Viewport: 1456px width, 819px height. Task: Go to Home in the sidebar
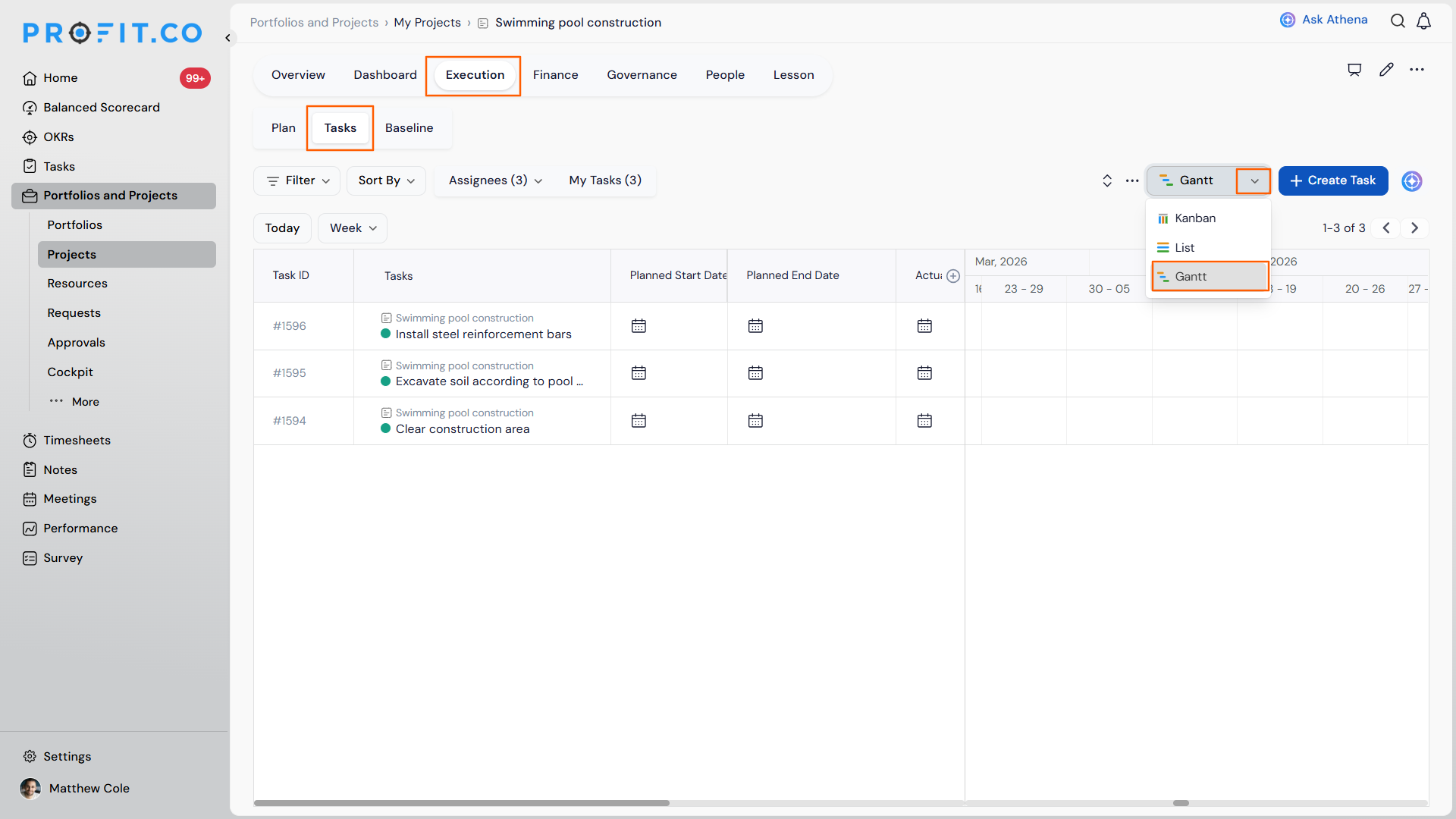[x=60, y=78]
